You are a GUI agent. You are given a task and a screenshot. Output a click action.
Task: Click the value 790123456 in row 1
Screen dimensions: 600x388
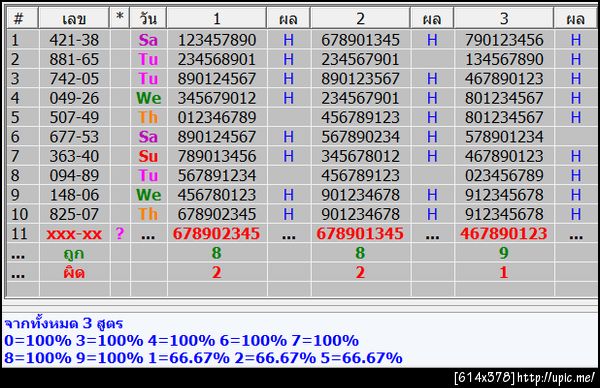pyautogui.click(x=504, y=40)
